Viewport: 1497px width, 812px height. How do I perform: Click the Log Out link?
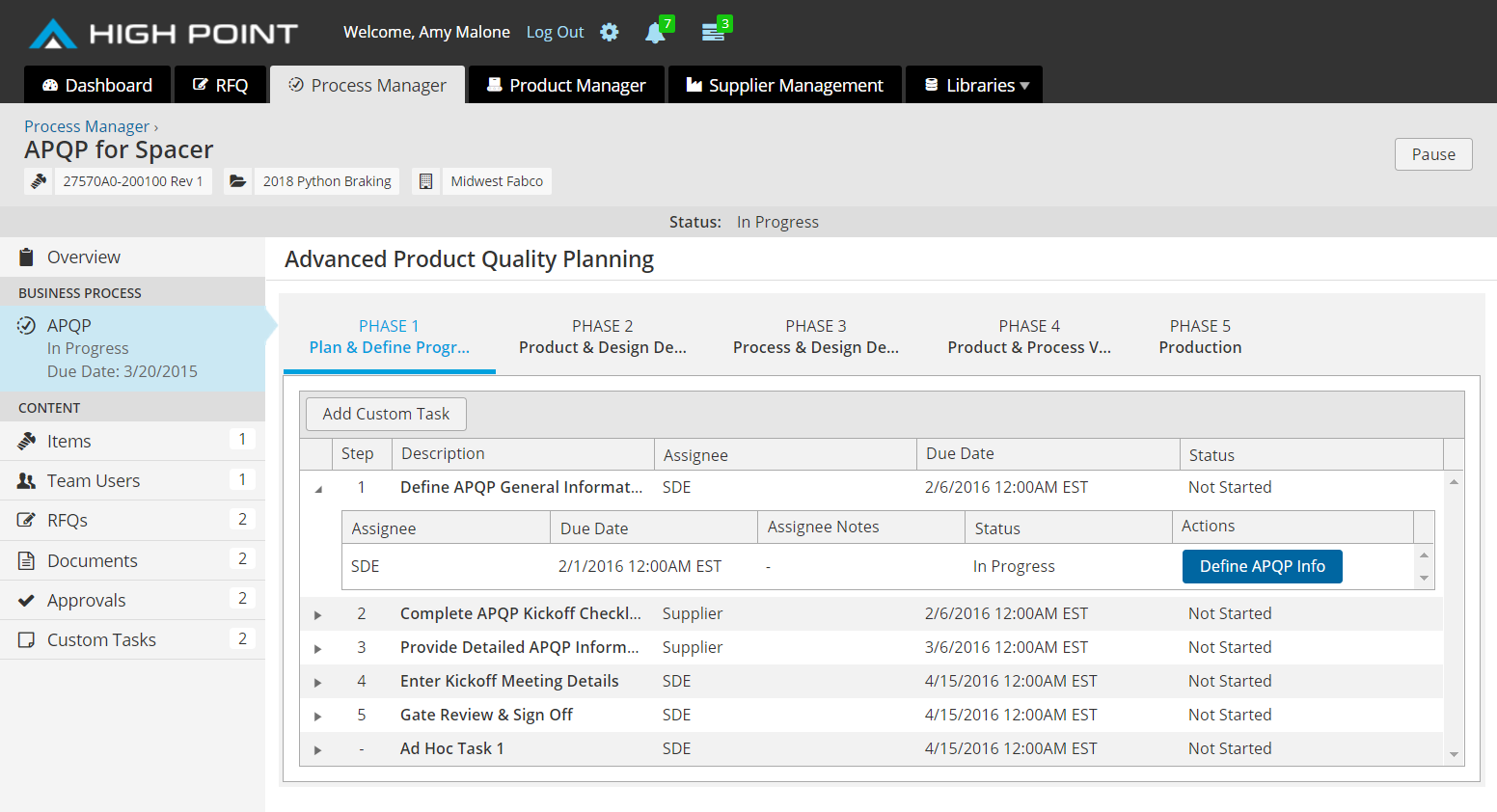pyautogui.click(x=555, y=32)
